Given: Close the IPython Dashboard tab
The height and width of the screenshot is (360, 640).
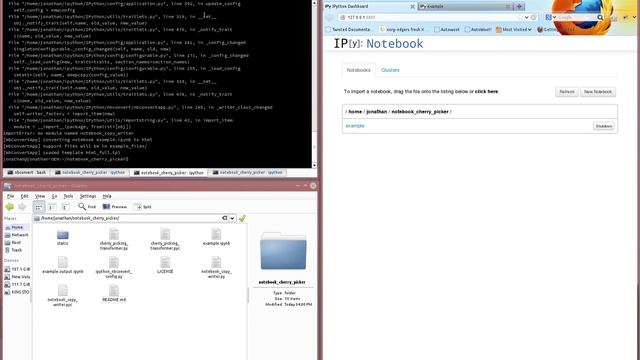Looking at the screenshot, I should [412, 7].
